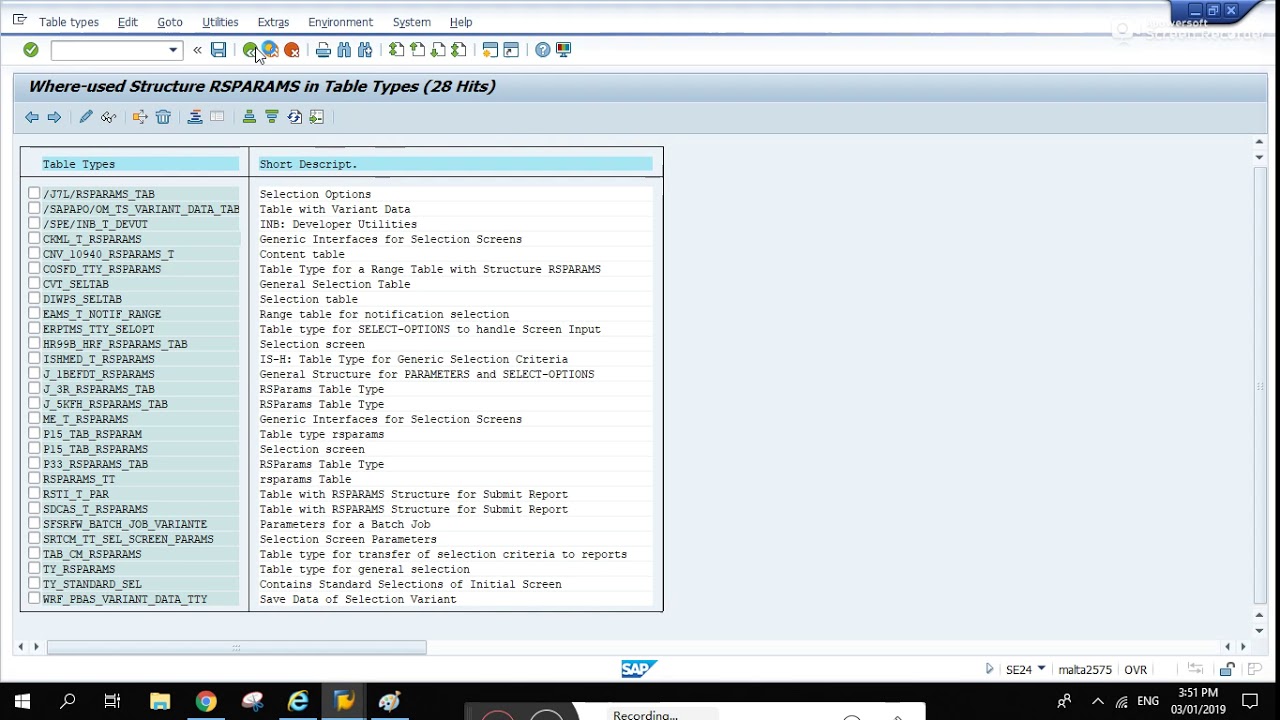Open the Help menu
Viewport: 1280px width, 720px height.
pyautogui.click(x=461, y=22)
